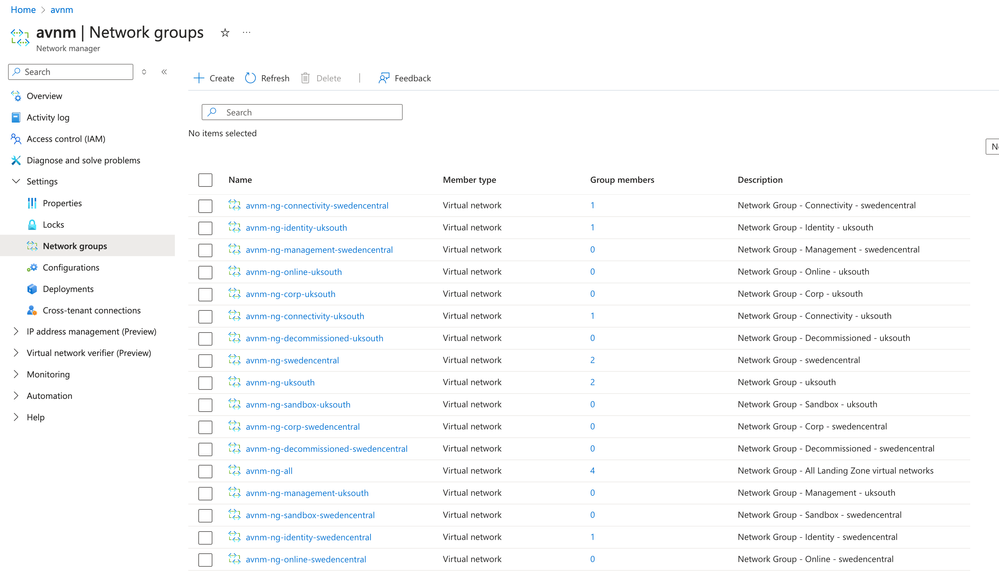Viewport: 999px width, 582px height.
Task: Expand Virtual network verifier (Preview) section
Action: 16,353
